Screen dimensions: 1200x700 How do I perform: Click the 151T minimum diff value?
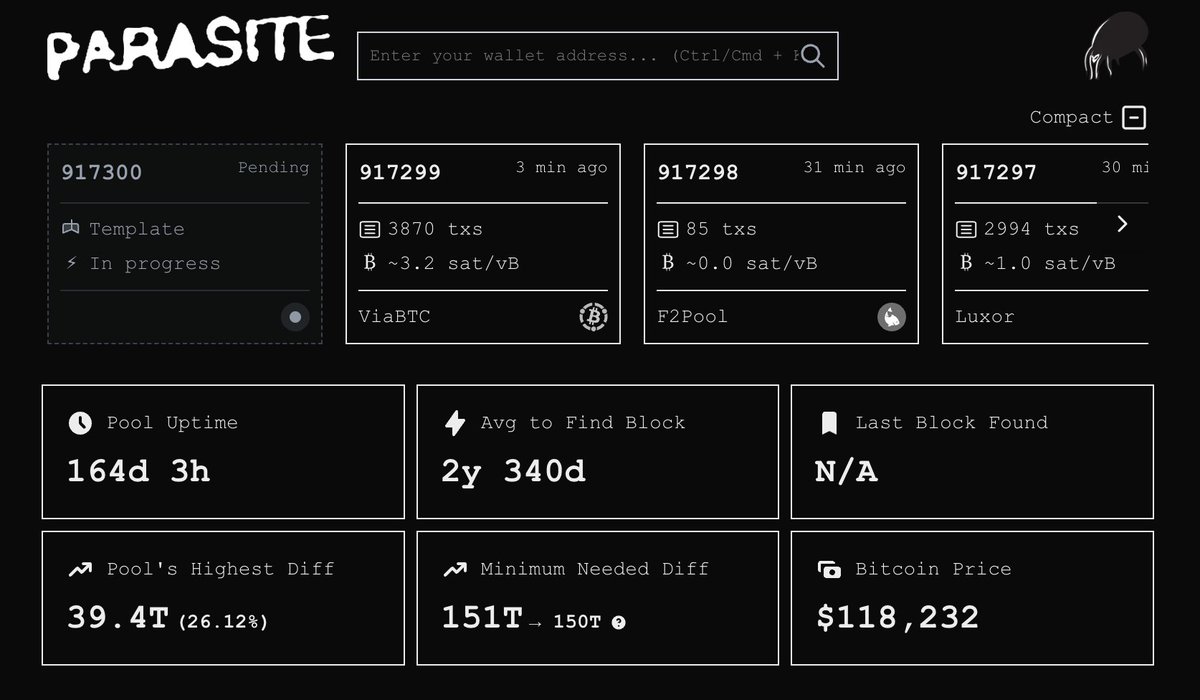point(482,617)
